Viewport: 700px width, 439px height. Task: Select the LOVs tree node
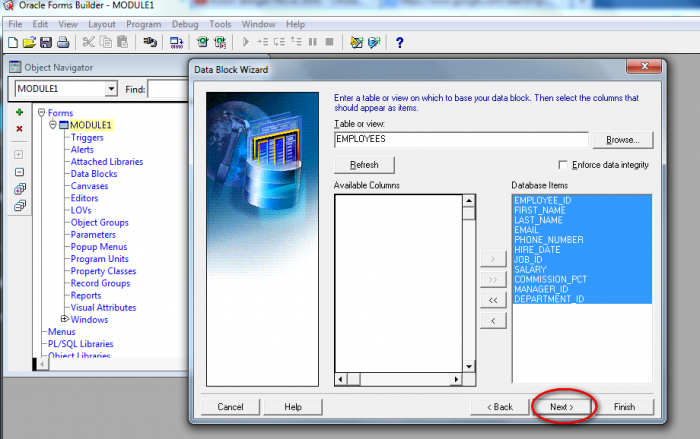(81, 210)
